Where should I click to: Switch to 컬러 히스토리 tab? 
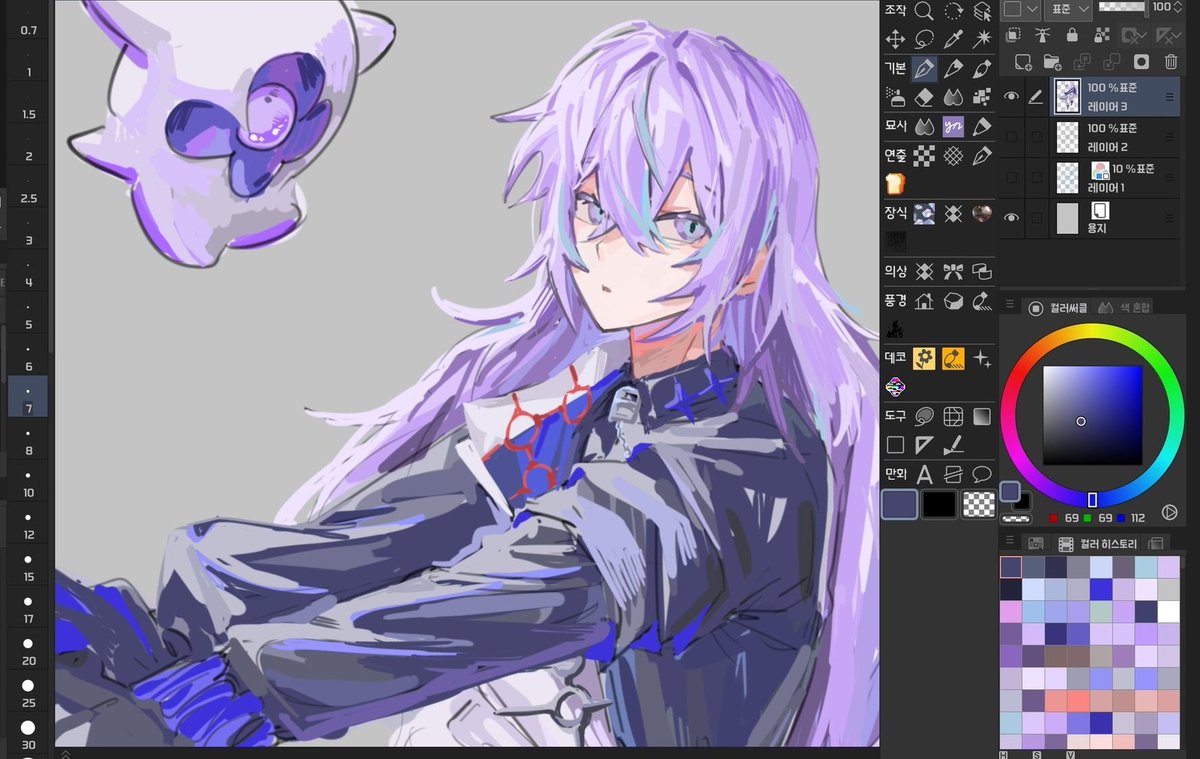(x=1097, y=543)
